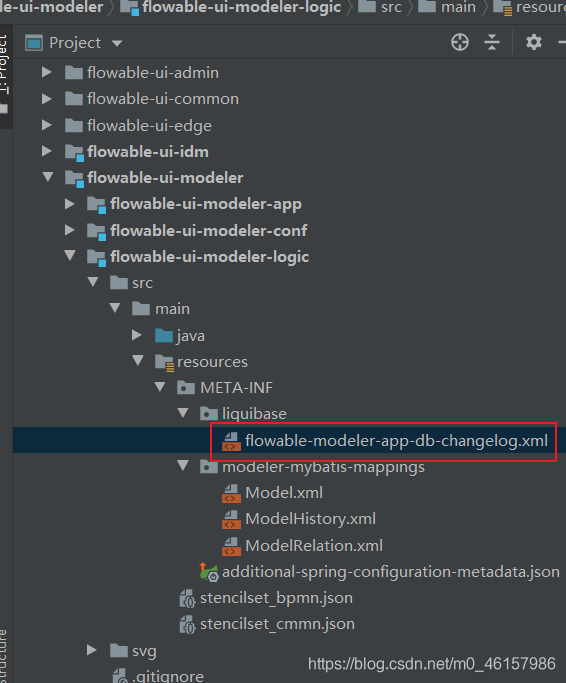The image size is (566, 683).
Task: Click the flowable-ui-modeler module icon
Action: (x=74, y=179)
